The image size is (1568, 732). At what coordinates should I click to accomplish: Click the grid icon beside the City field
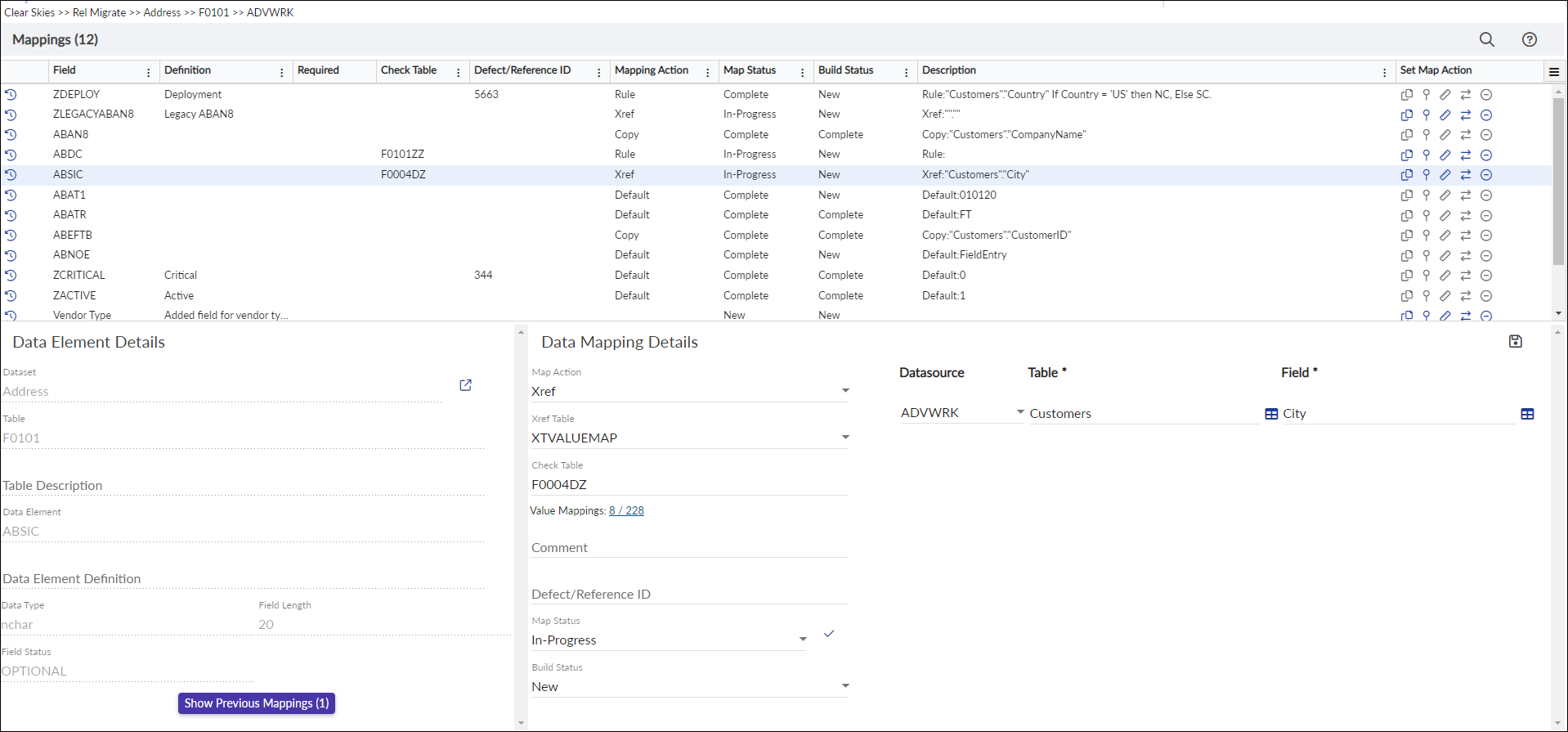tap(1527, 414)
